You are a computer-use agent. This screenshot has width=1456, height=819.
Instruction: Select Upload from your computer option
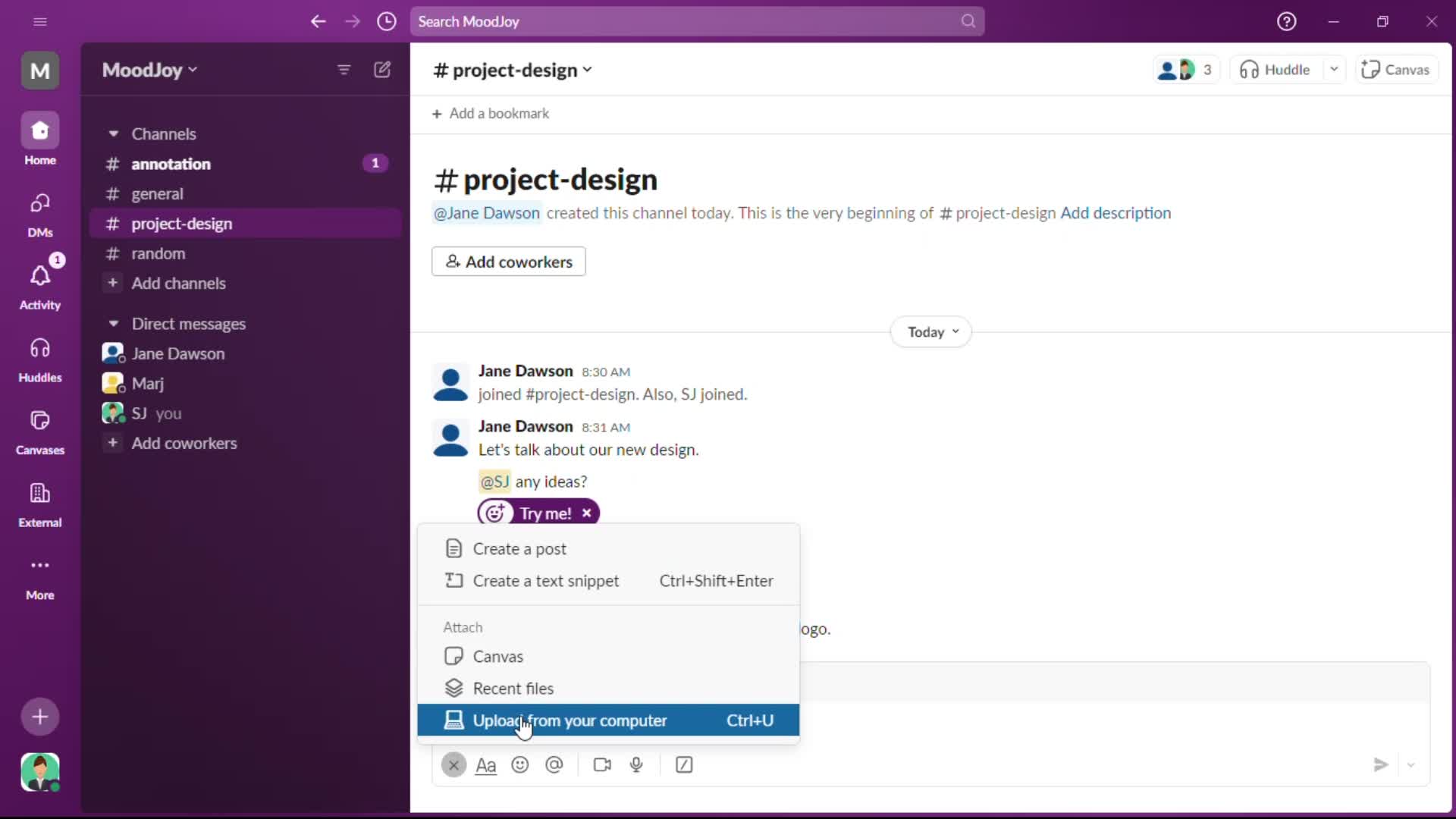point(570,720)
